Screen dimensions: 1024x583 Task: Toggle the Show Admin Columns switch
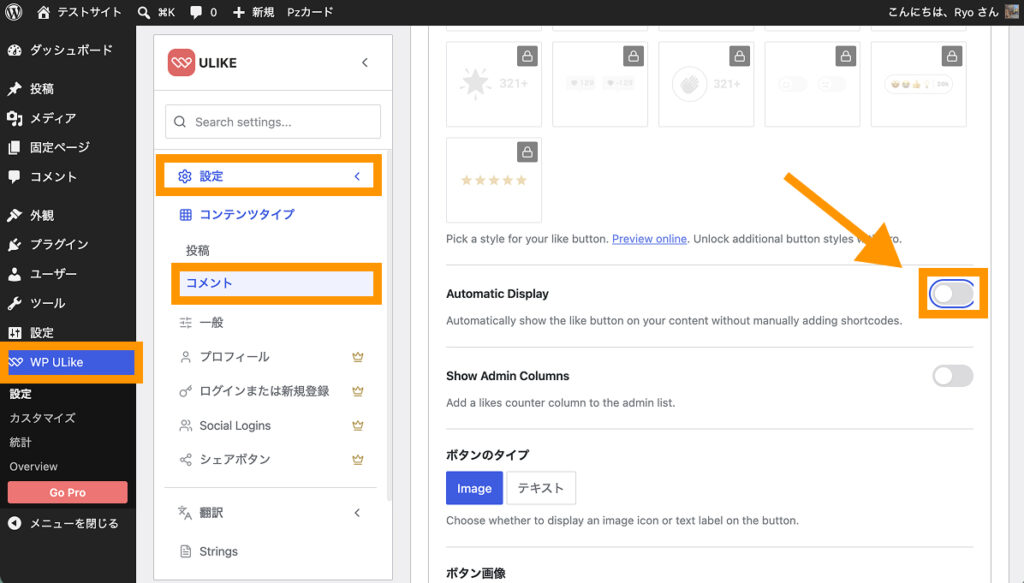pyautogui.click(x=952, y=376)
